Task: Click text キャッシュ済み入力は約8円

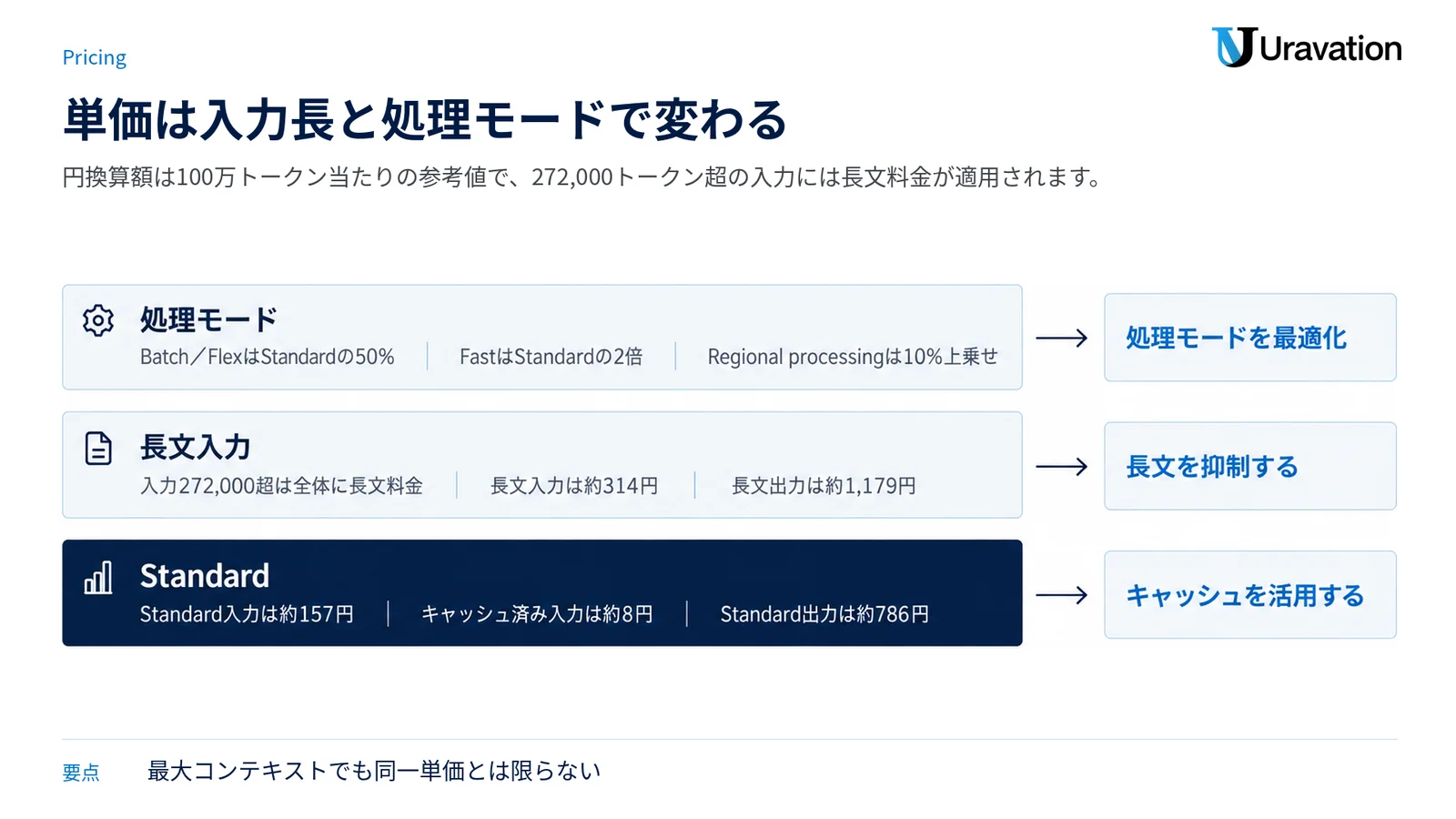Action: pos(537,614)
